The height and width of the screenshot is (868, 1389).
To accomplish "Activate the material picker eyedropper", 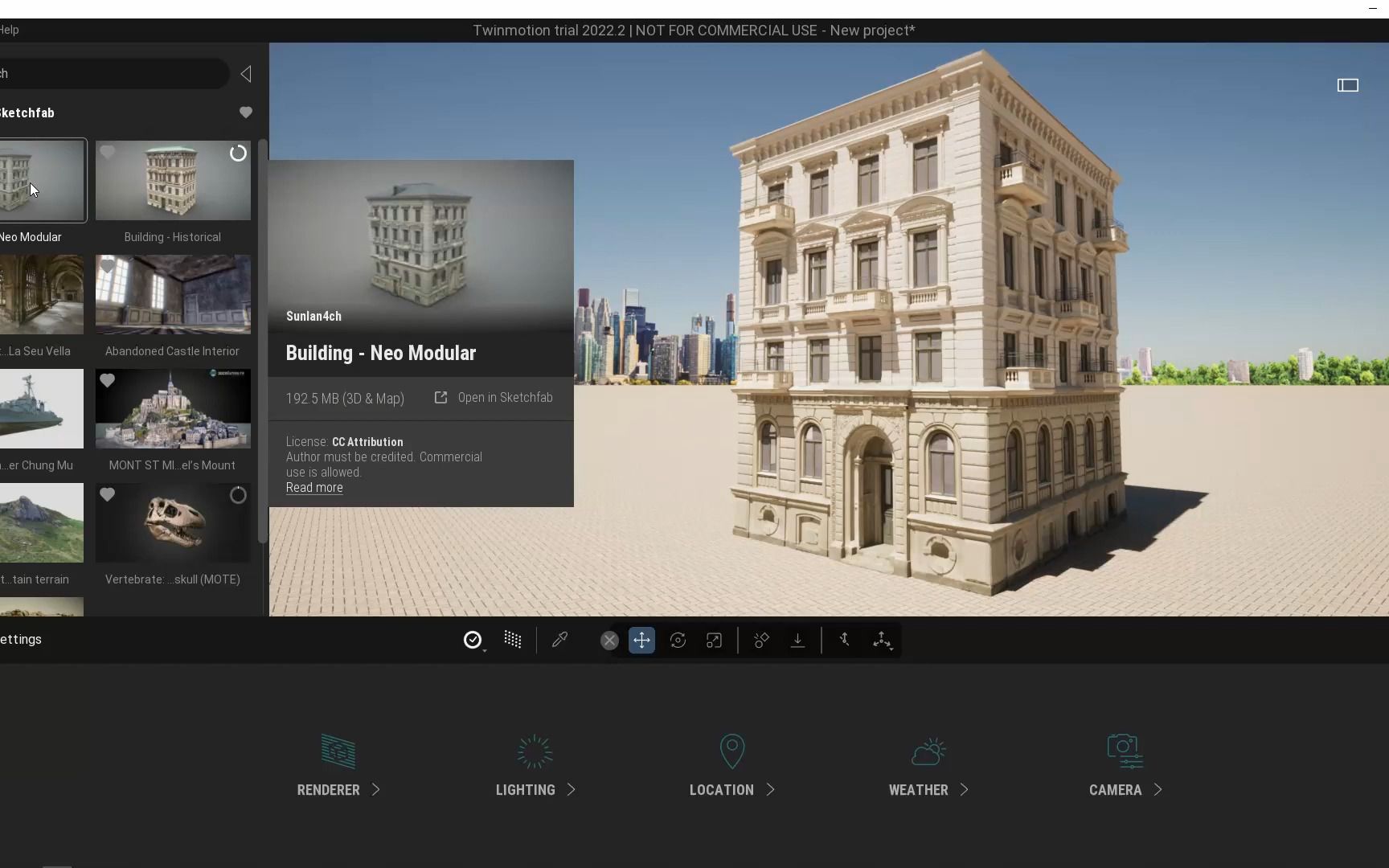I will point(559,640).
